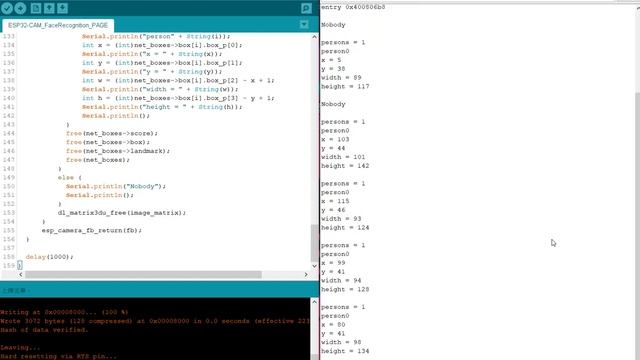Click the editor's horizontal scrollbar thumb
640x360 pixels.
pyautogui.click(x=143, y=274)
